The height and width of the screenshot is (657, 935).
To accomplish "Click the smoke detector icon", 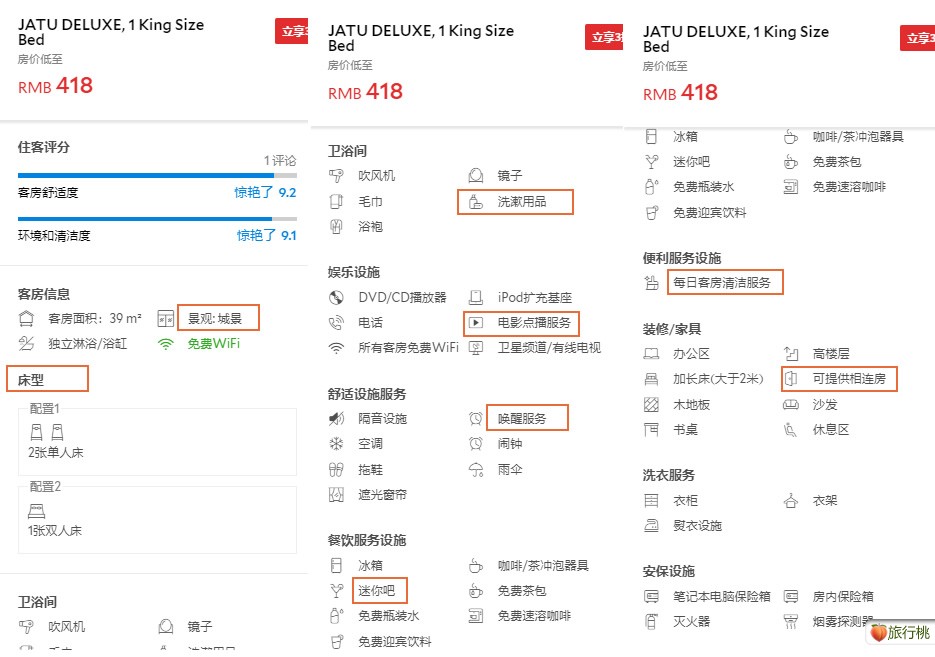I will pyautogui.click(x=791, y=621).
